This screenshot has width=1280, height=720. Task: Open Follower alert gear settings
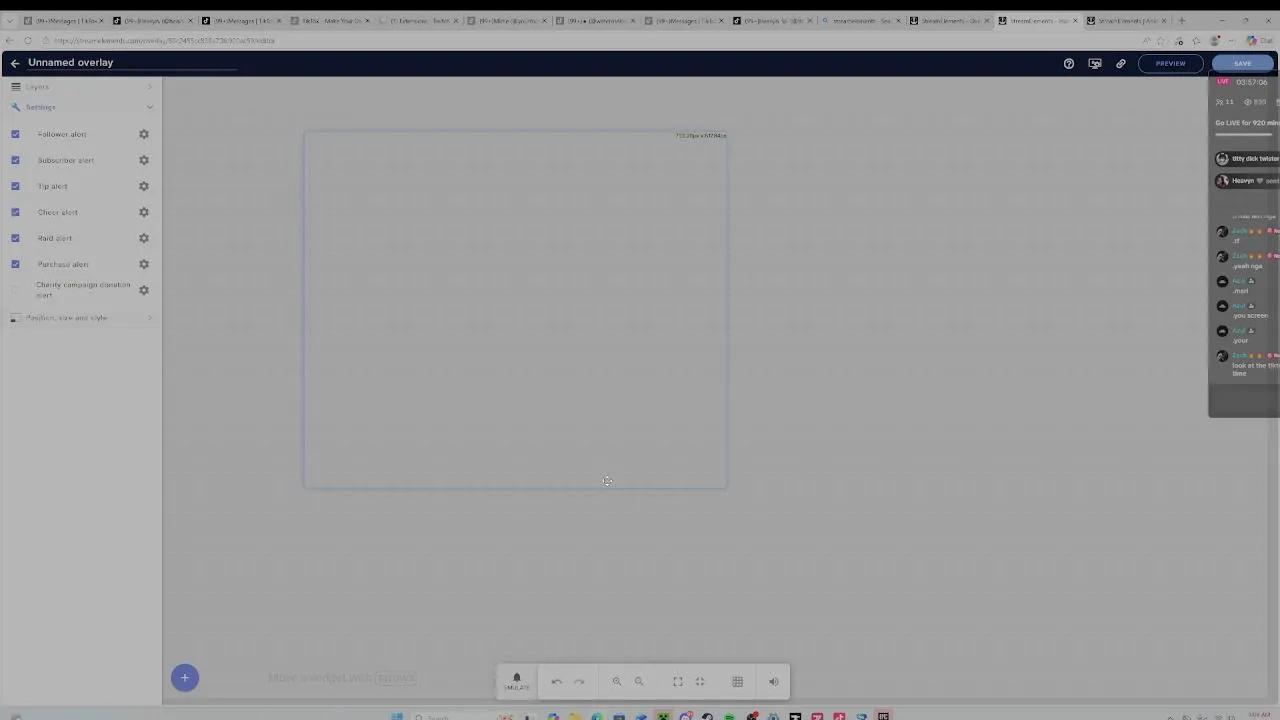[x=144, y=134]
